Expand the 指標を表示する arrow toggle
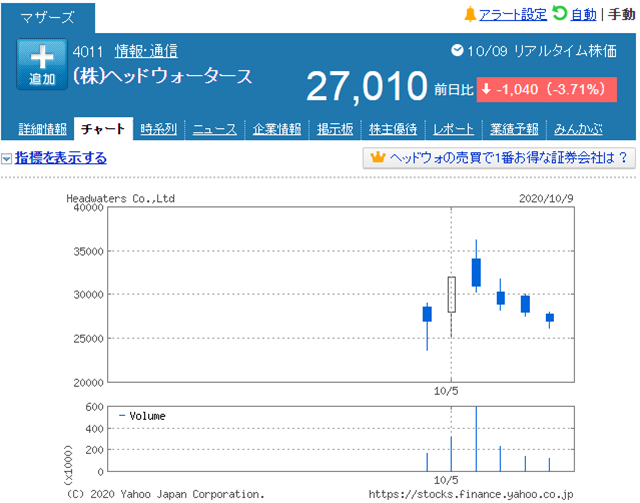This screenshot has height=503, width=640. [6, 158]
